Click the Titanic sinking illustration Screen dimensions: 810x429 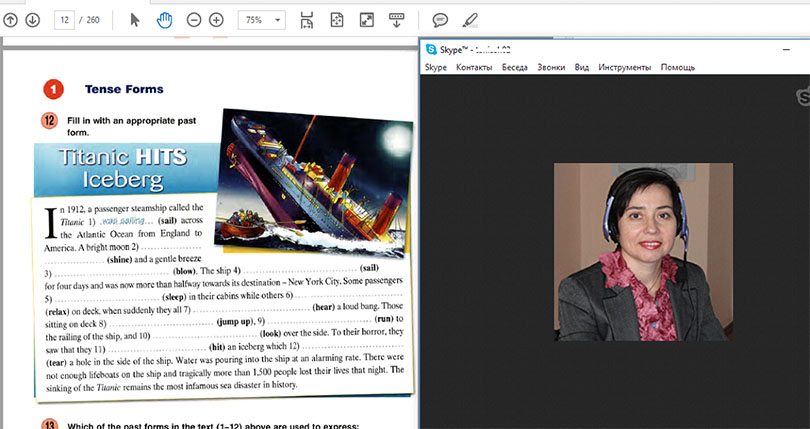tap(313, 182)
